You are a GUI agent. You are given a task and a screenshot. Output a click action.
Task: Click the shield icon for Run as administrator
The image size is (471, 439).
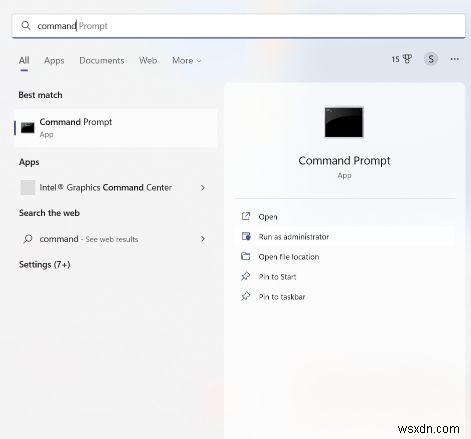click(246, 236)
